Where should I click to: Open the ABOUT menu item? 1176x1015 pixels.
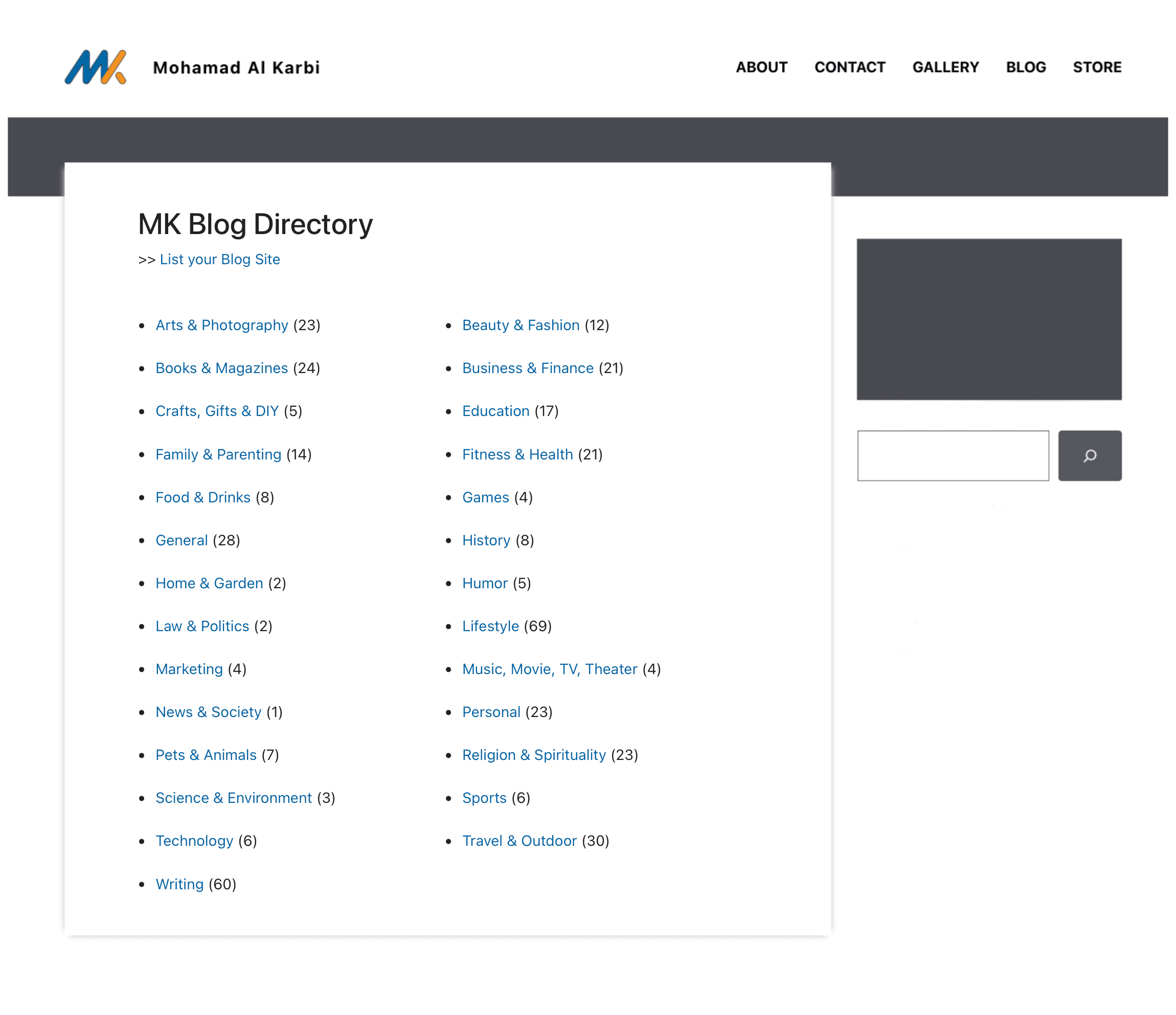tap(761, 67)
